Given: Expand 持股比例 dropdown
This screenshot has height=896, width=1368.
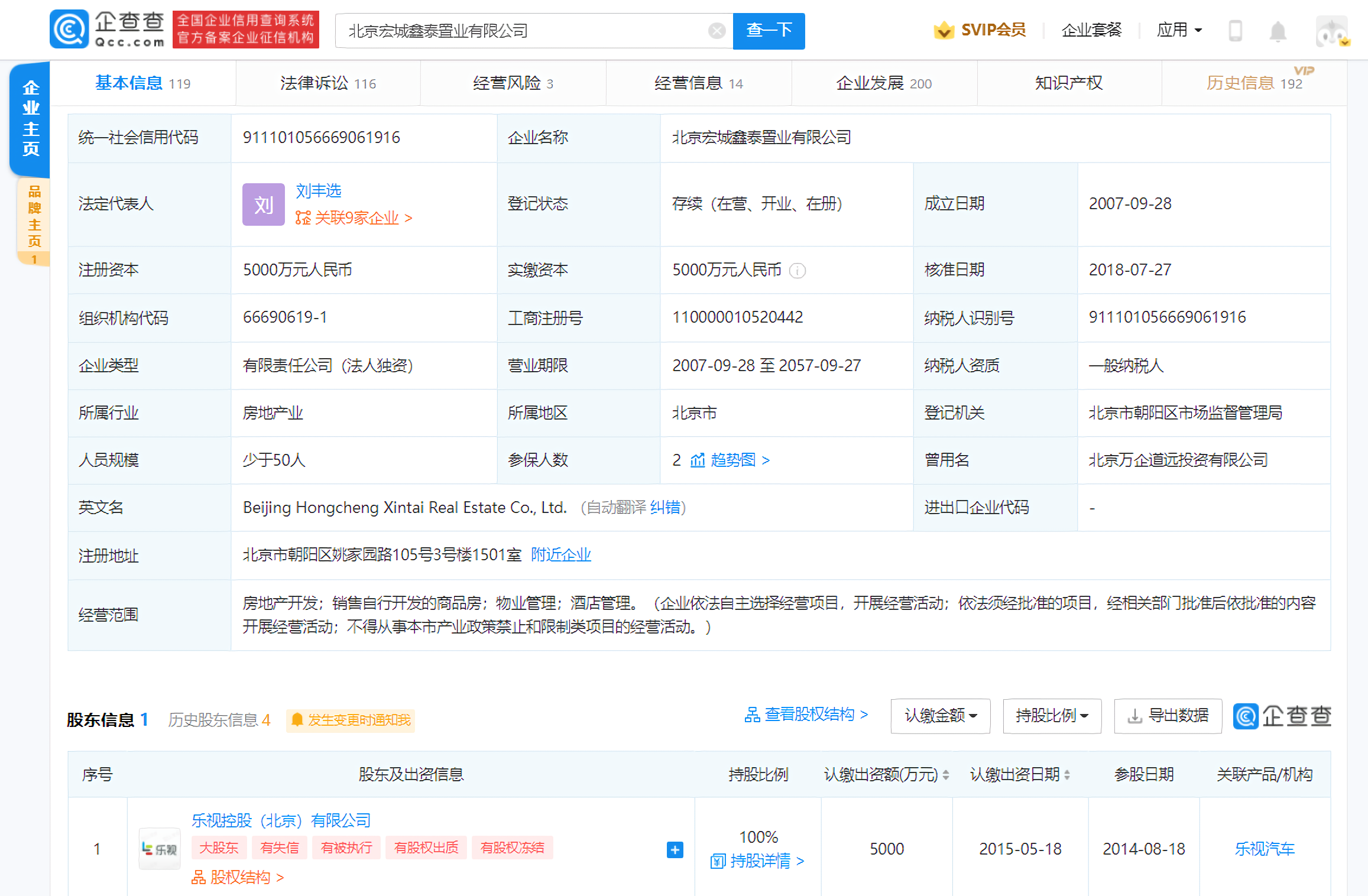Looking at the screenshot, I should click(1052, 716).
